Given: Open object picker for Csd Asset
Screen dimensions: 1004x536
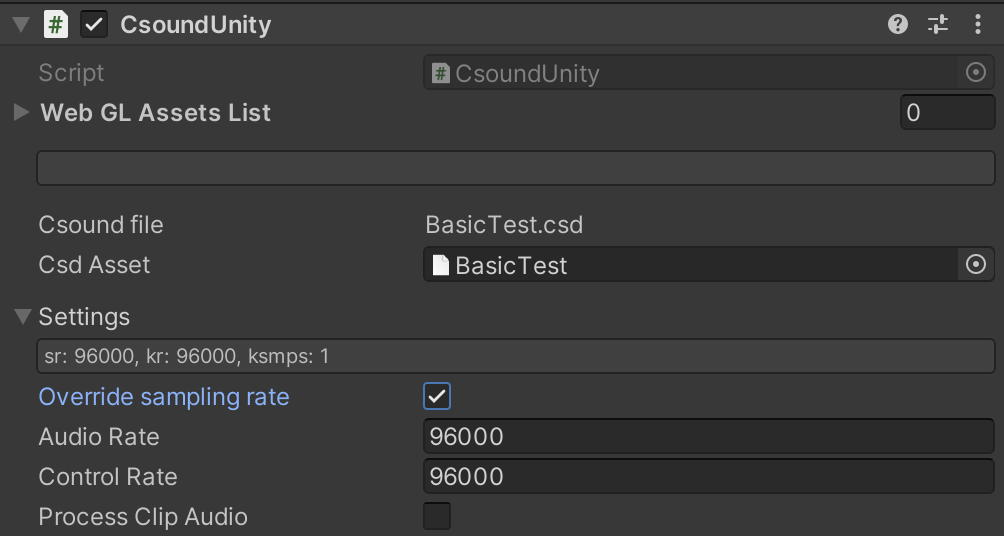Looking at the screenshot, I should 975,264.
